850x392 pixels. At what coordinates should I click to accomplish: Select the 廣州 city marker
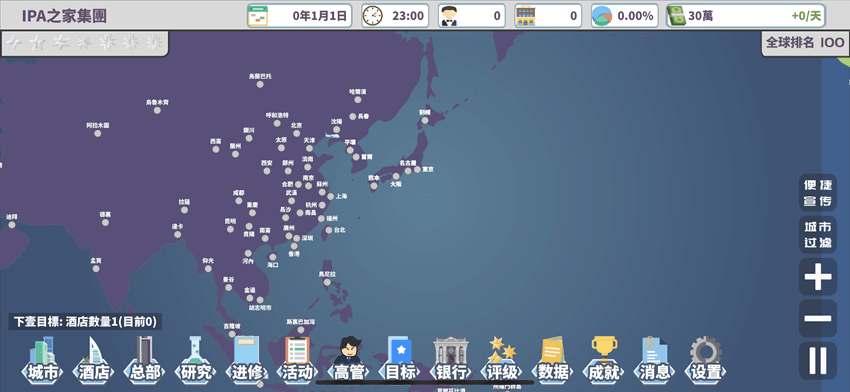289,236
